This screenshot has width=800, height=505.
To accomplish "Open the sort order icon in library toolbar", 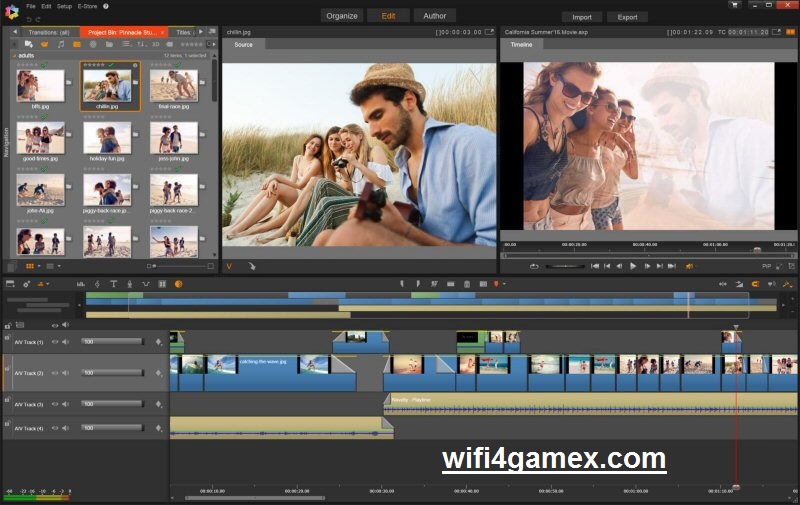I will [x=141, y=44].
